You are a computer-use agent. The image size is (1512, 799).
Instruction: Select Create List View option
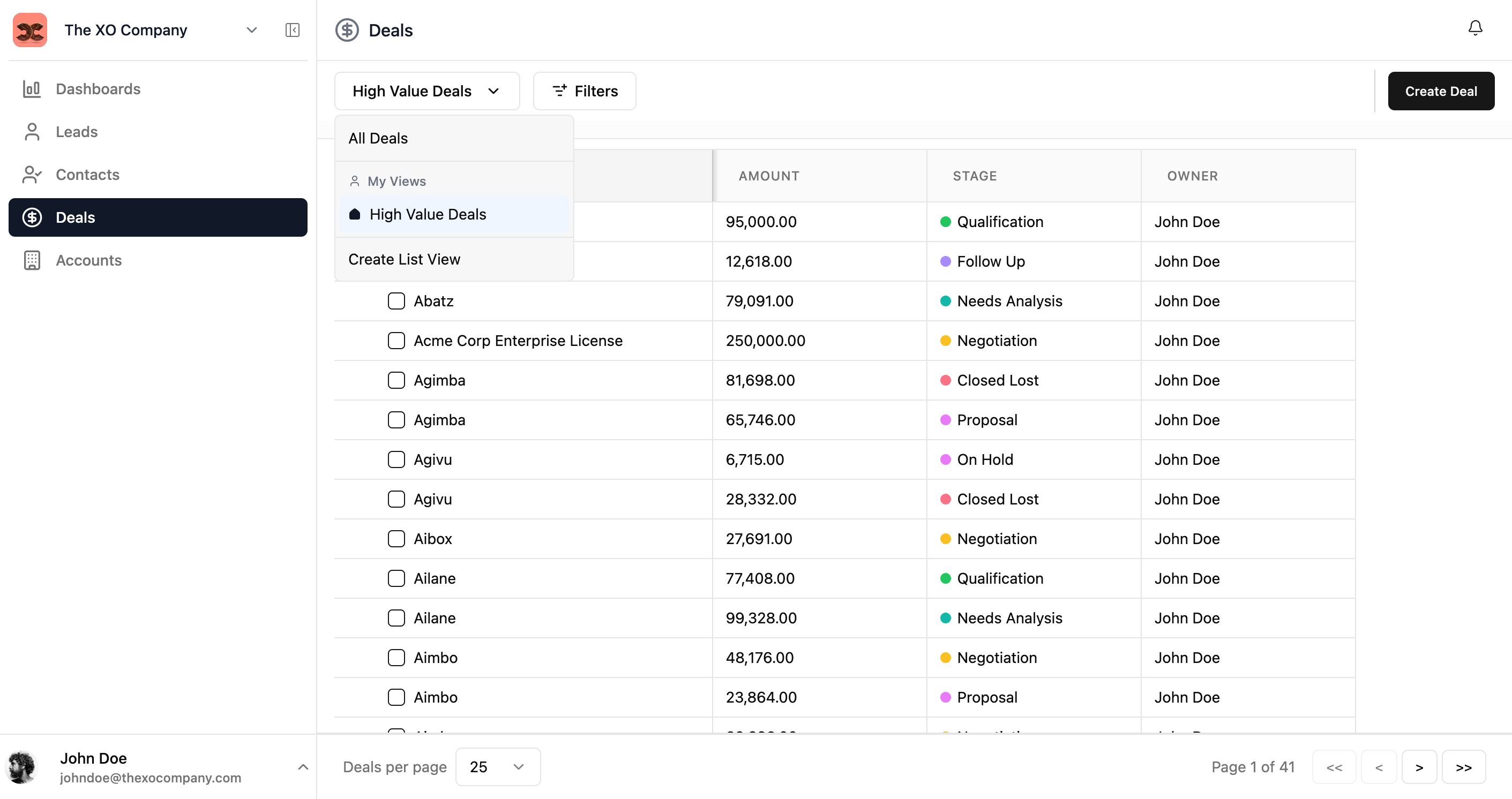tap(454, 259)
